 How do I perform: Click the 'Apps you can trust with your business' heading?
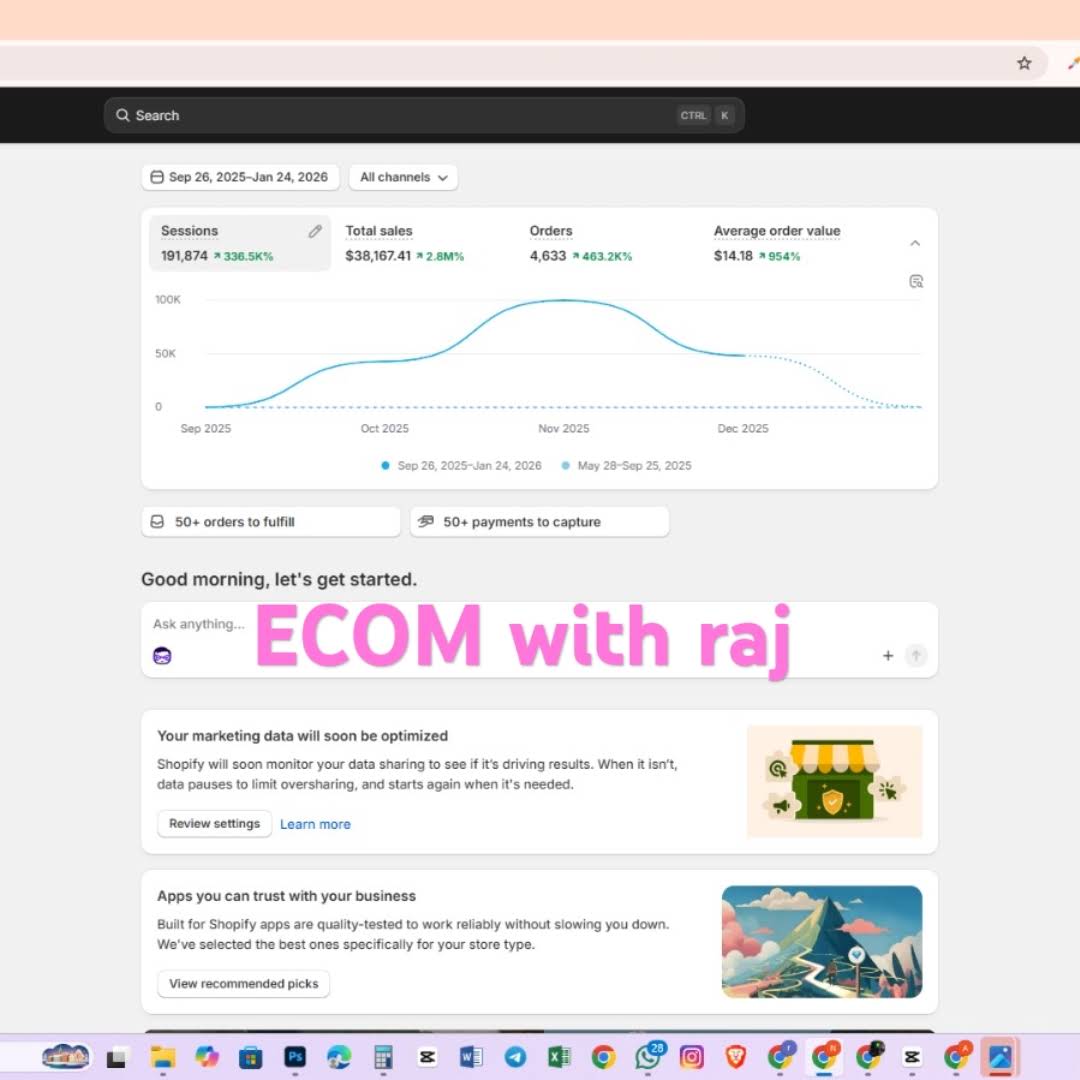tap(287, 895)
